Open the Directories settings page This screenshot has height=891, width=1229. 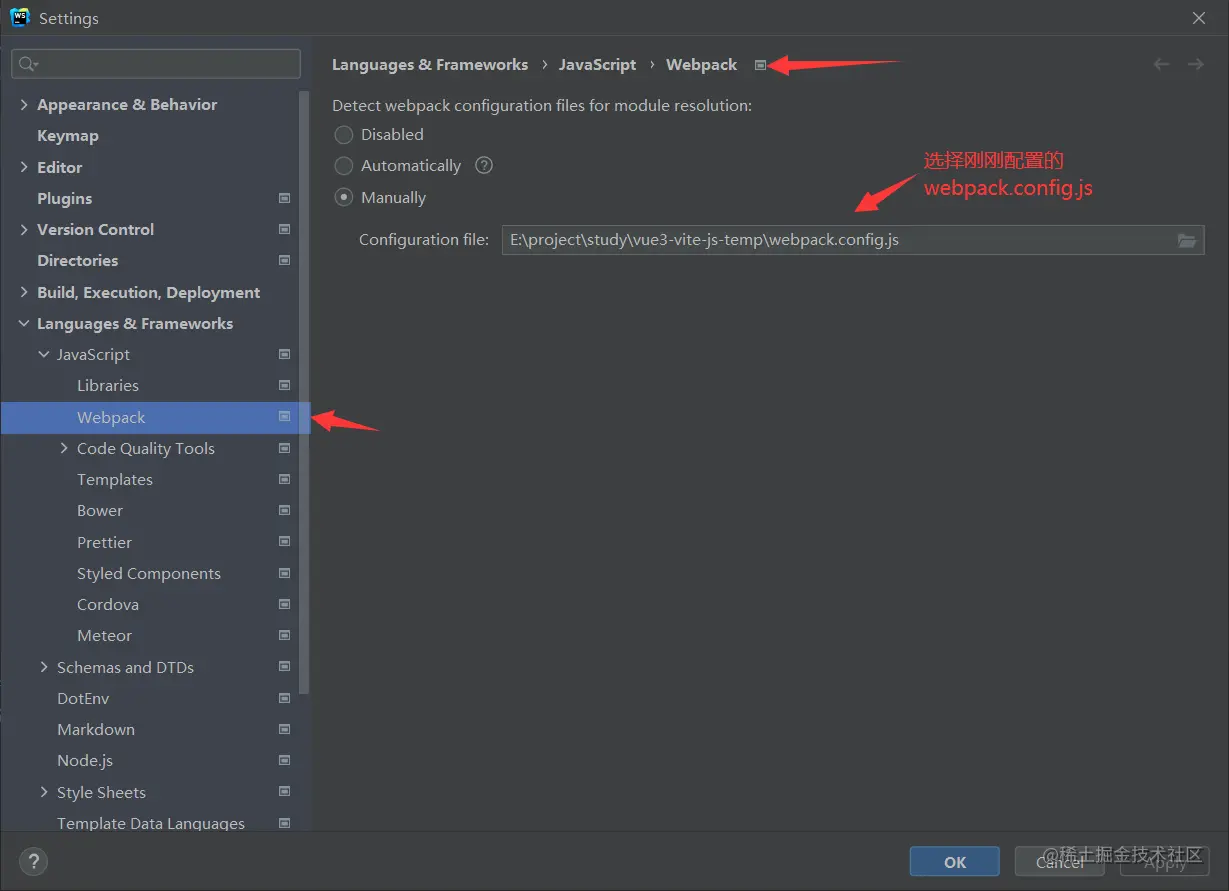click(77, 260)
